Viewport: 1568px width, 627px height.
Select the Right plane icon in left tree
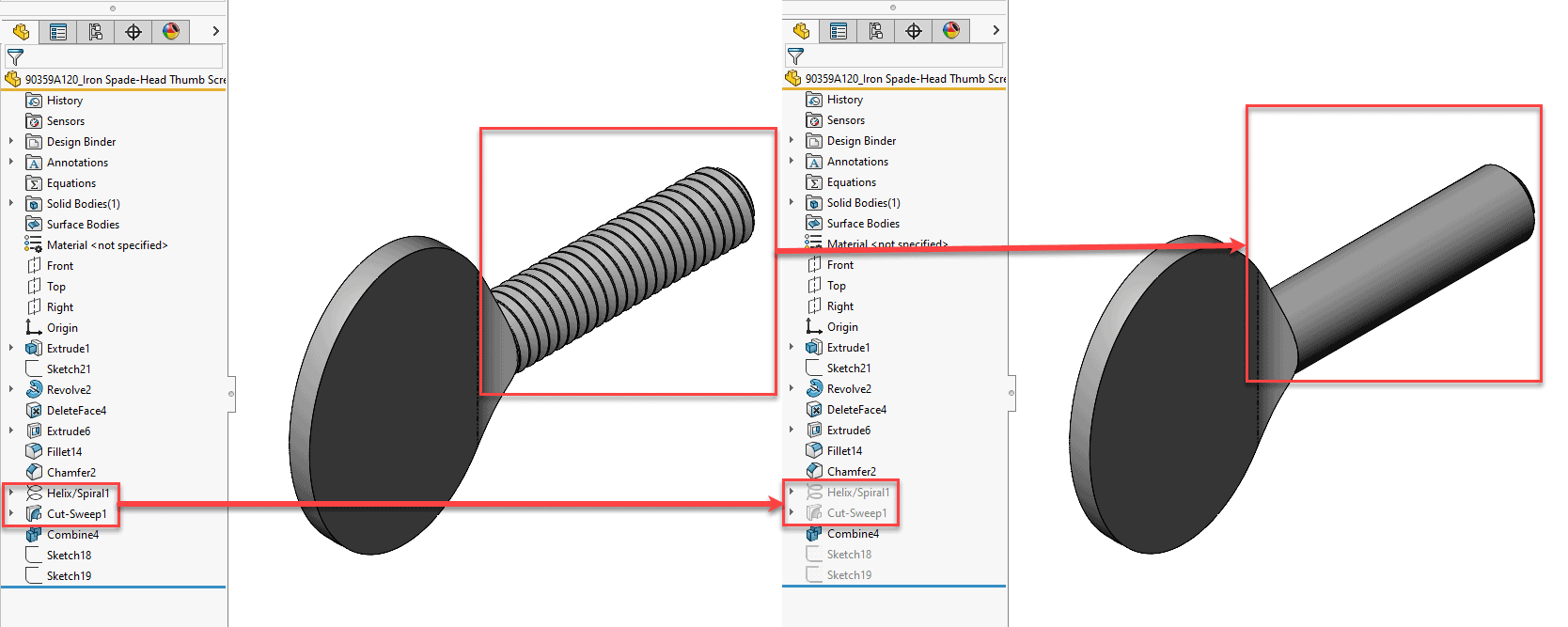(x=34, y=307)
